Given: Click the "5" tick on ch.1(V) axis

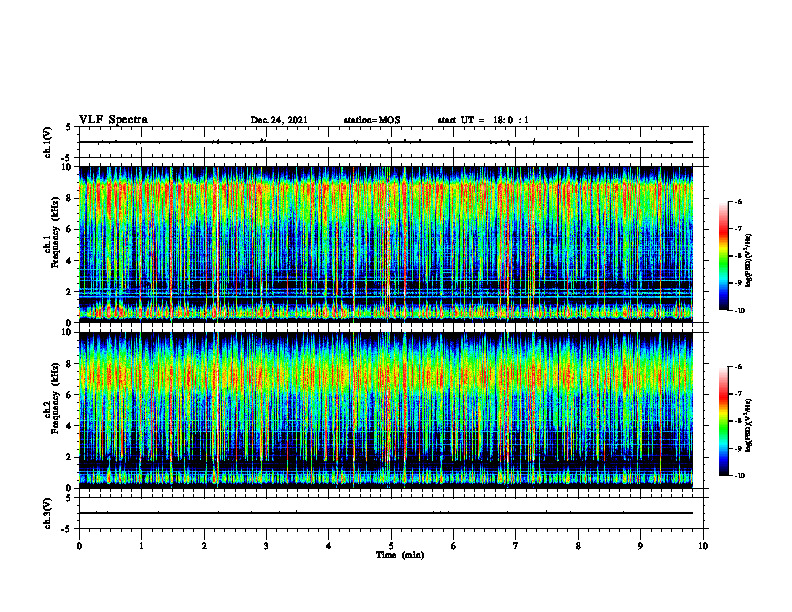Looking at the screenshot, I should click(69, 128).
